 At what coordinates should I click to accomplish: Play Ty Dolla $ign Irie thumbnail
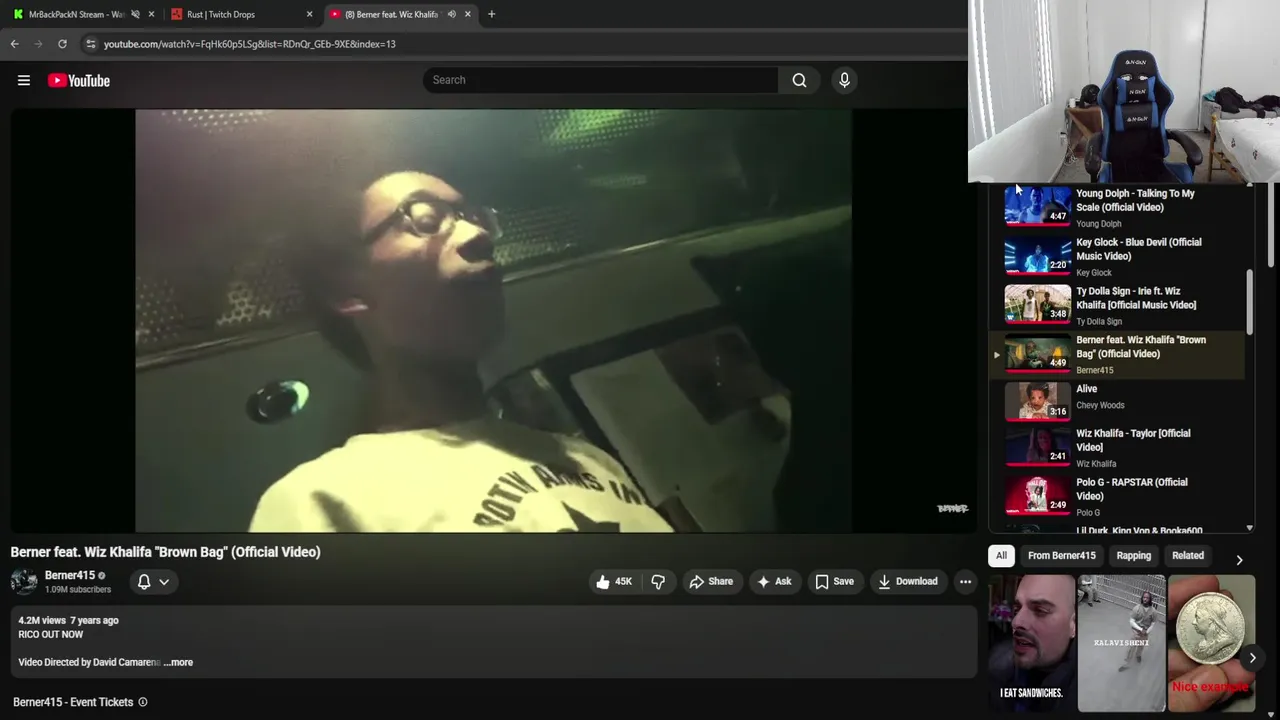1037,304
